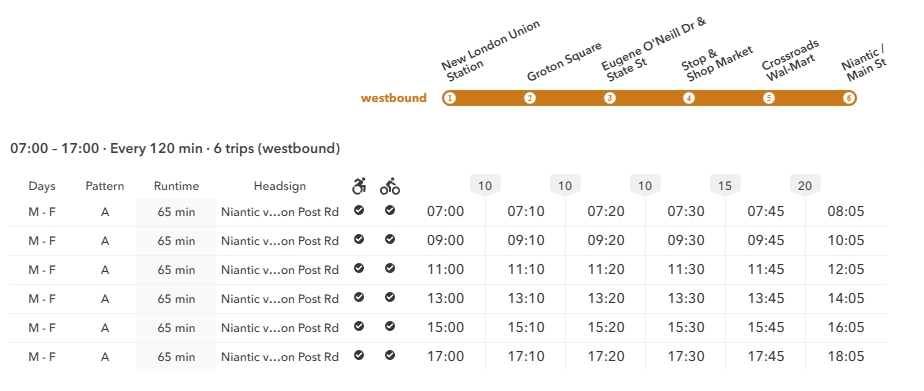Click the orange westbound route line bar

649,98
